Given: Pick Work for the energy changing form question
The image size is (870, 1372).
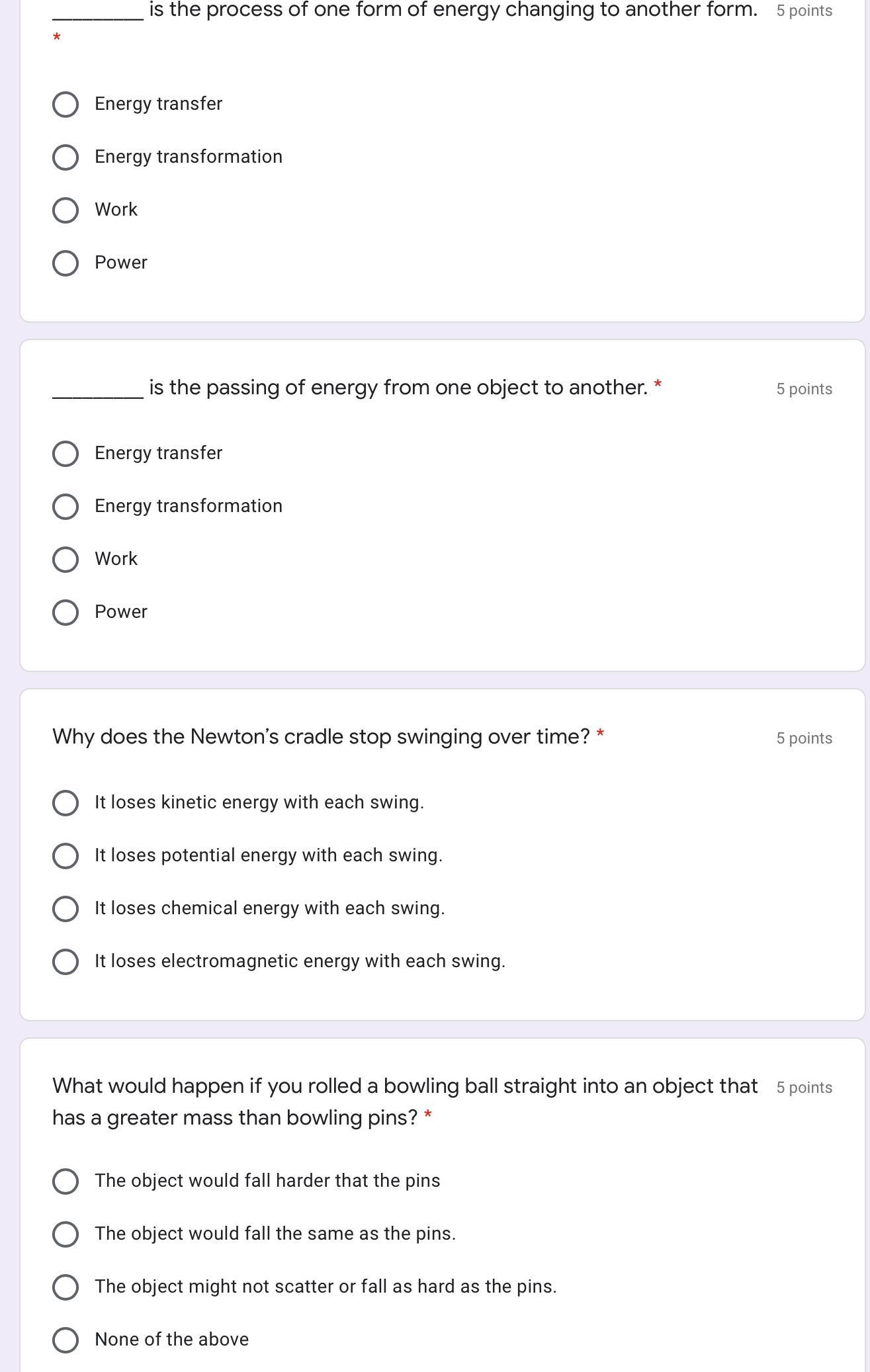Looking at the screenshot, I should (x=65, y=210).
